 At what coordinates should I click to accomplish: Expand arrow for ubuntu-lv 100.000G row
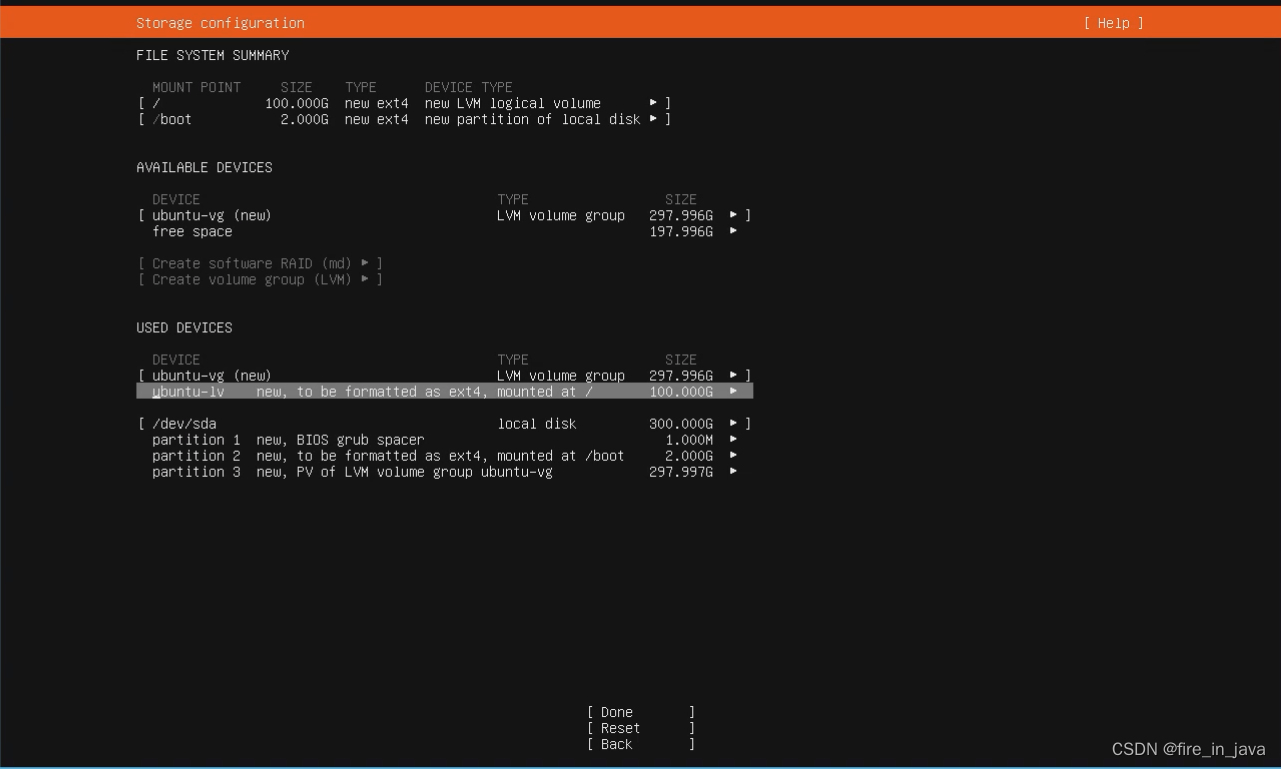[733, 391]
